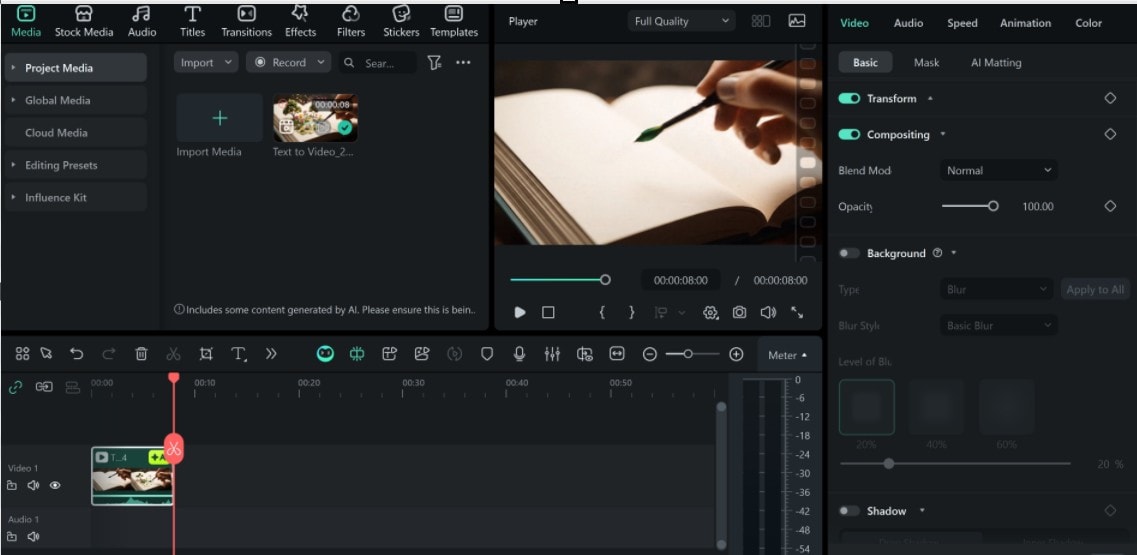Click the split scissors icon in toolbar
The image size is (1137, 555).
[x=173, y=354]
